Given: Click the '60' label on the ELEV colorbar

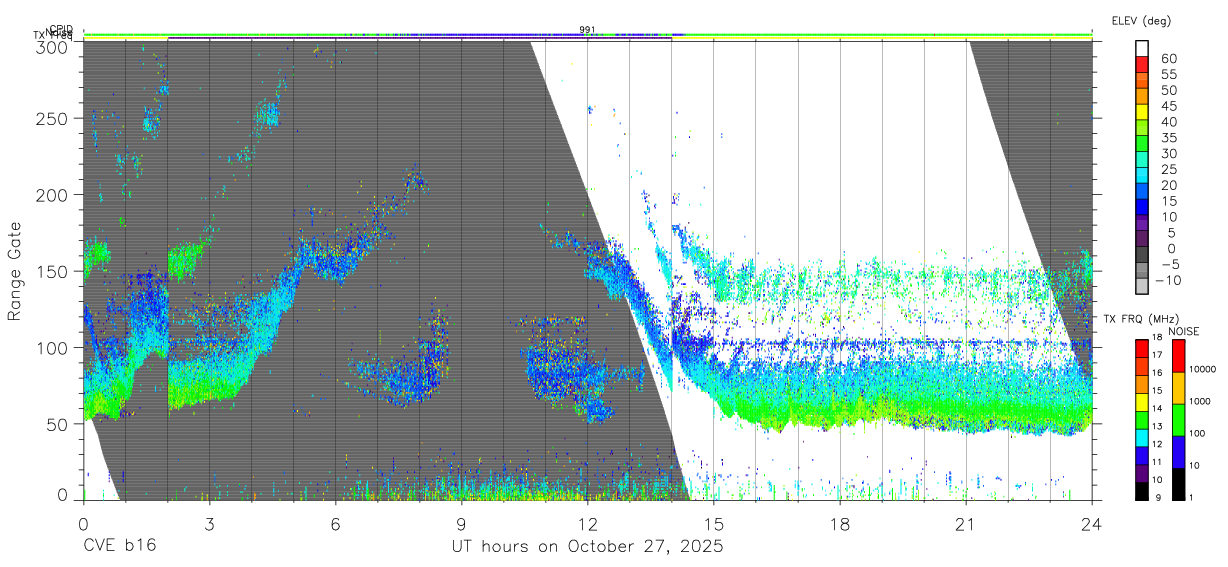Looking at the screenshot, I should click(x=1169, y=59).
